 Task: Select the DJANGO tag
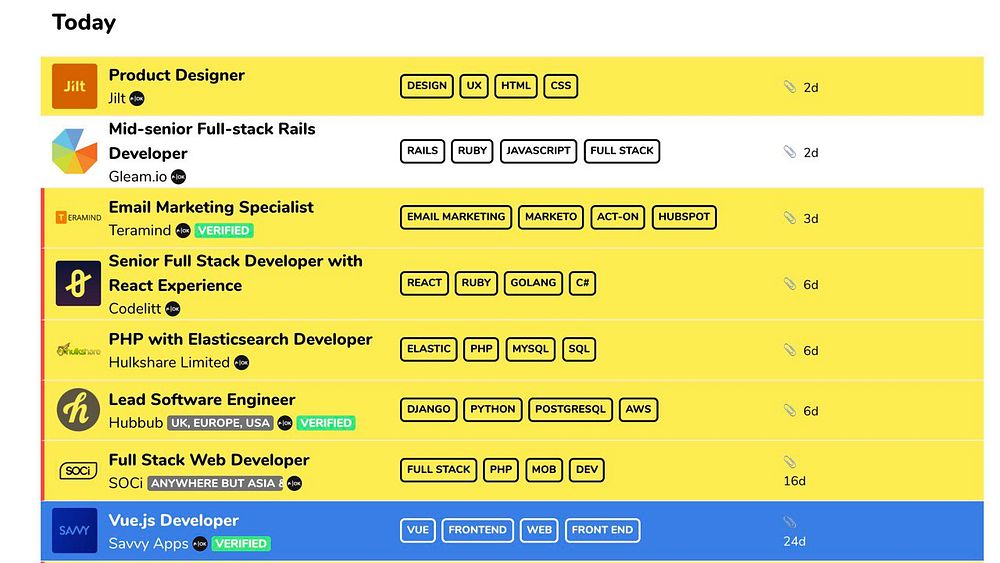coord(428,409)
